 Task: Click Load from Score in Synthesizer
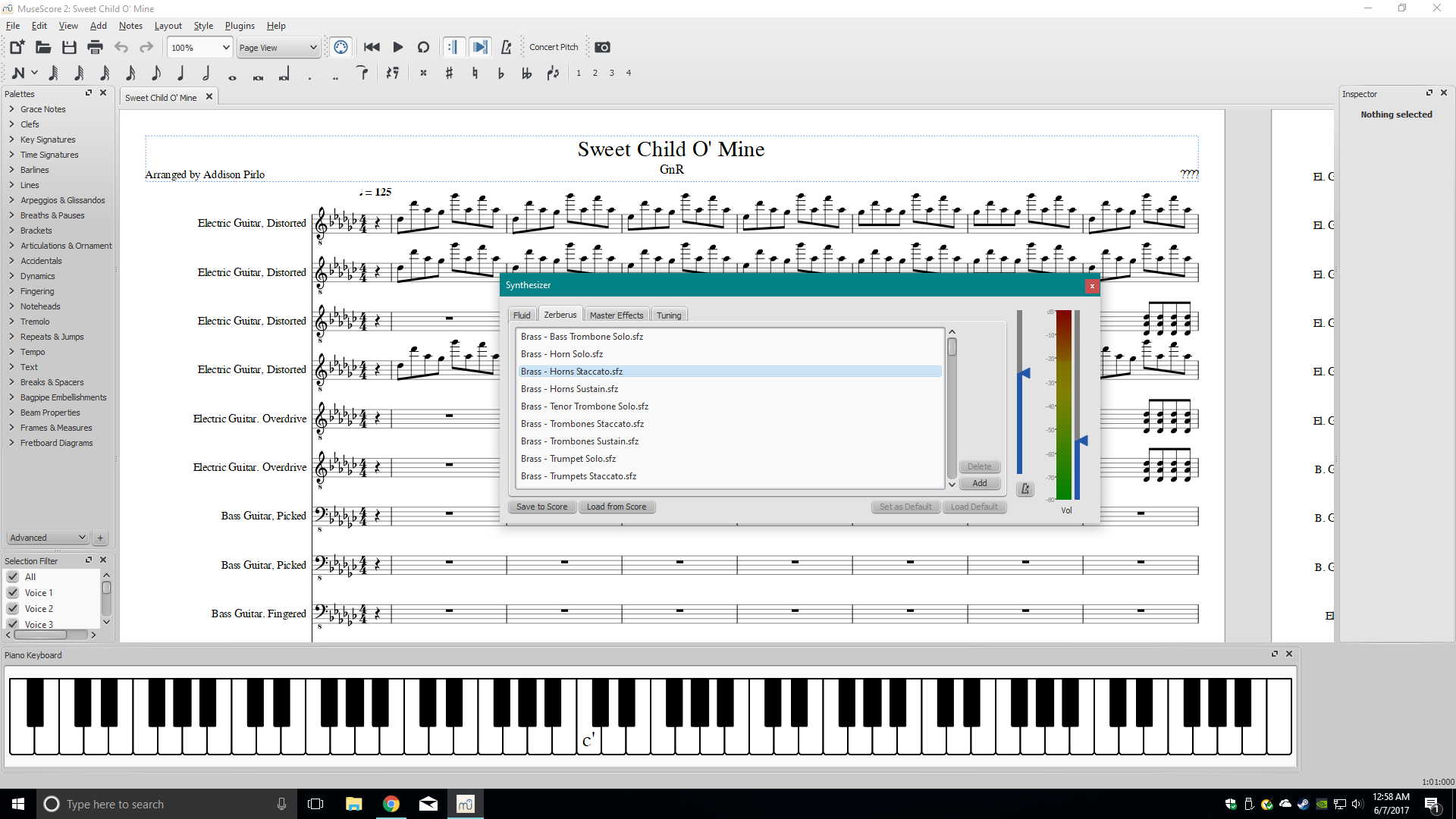click(x=617, y=507)
